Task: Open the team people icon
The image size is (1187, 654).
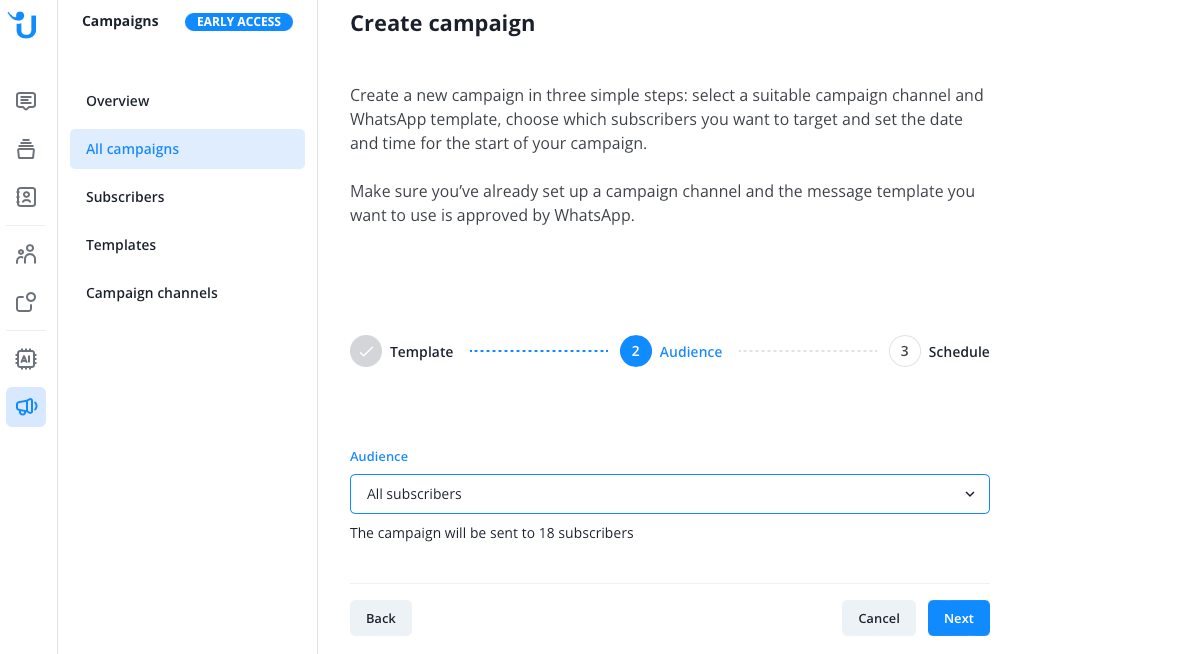Action: 26,254
